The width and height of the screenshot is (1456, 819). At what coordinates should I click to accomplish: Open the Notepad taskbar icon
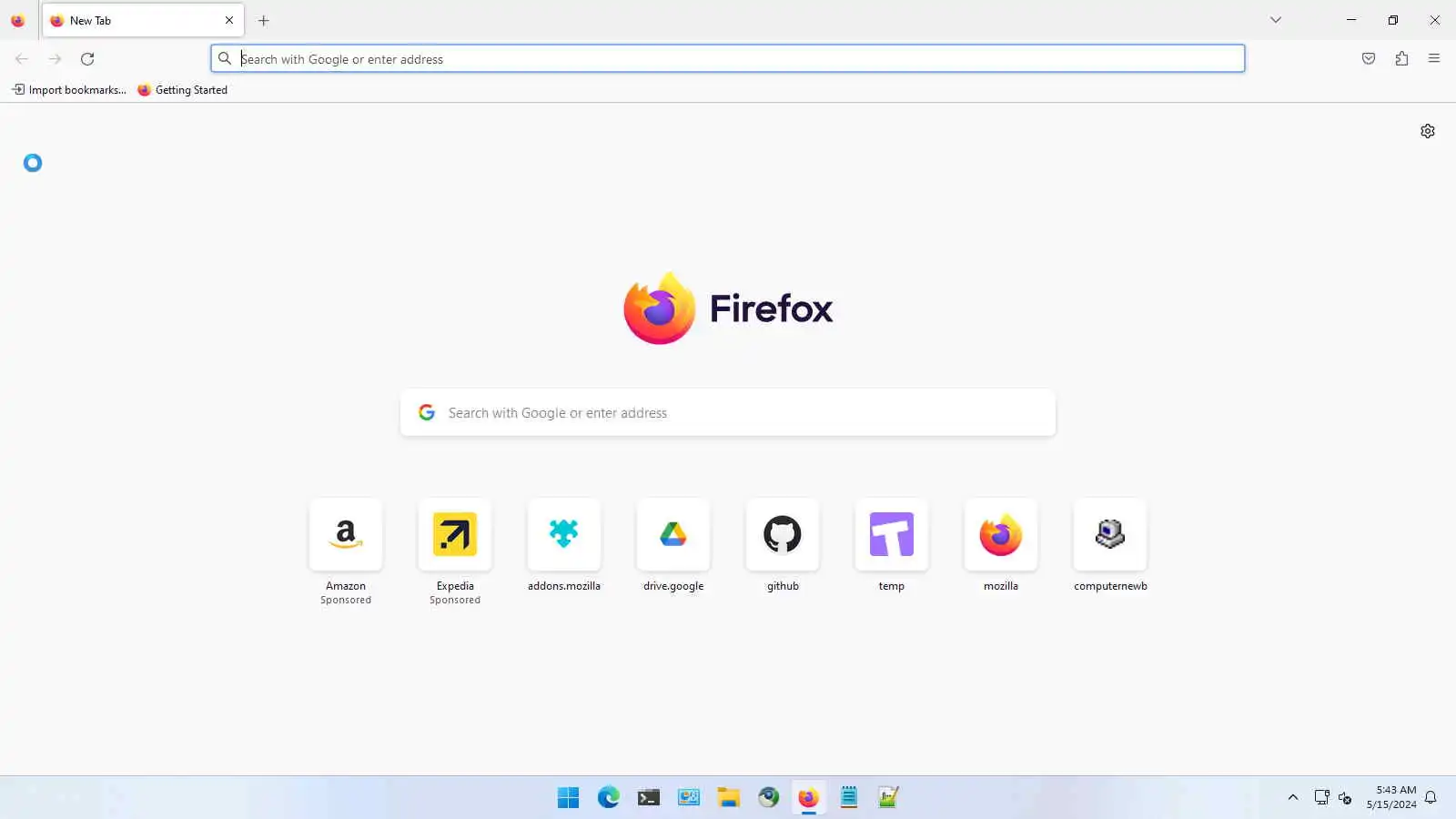(x=849, y=798)
